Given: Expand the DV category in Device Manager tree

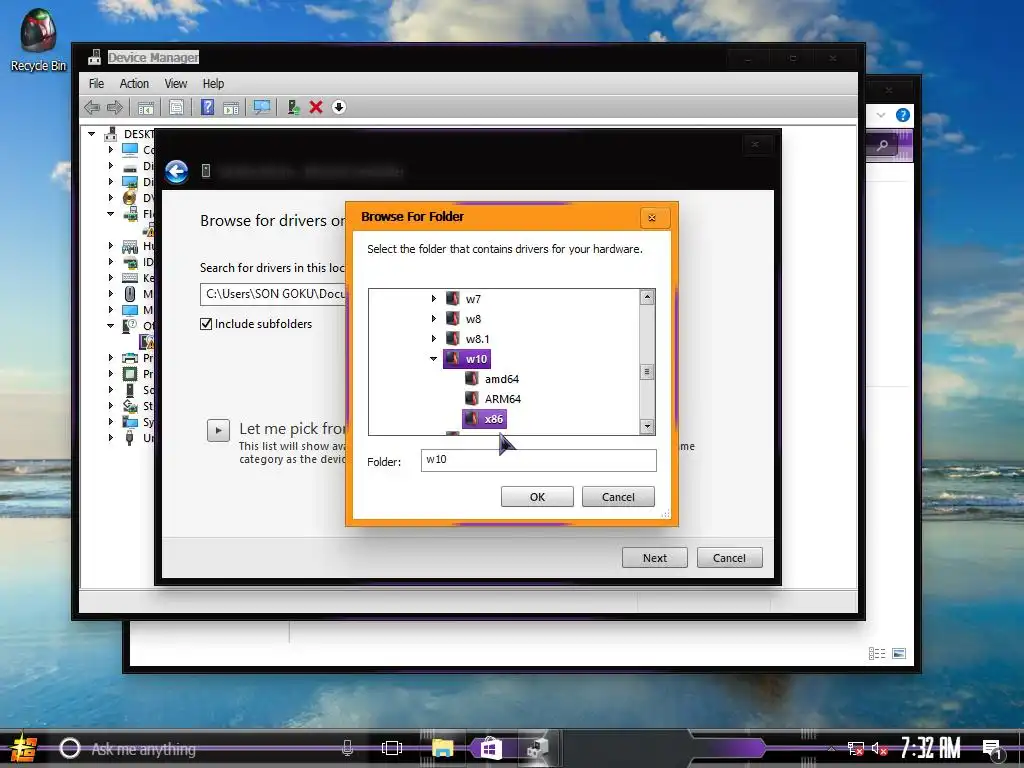Looking at the screenshot, I should coord(110,198).
